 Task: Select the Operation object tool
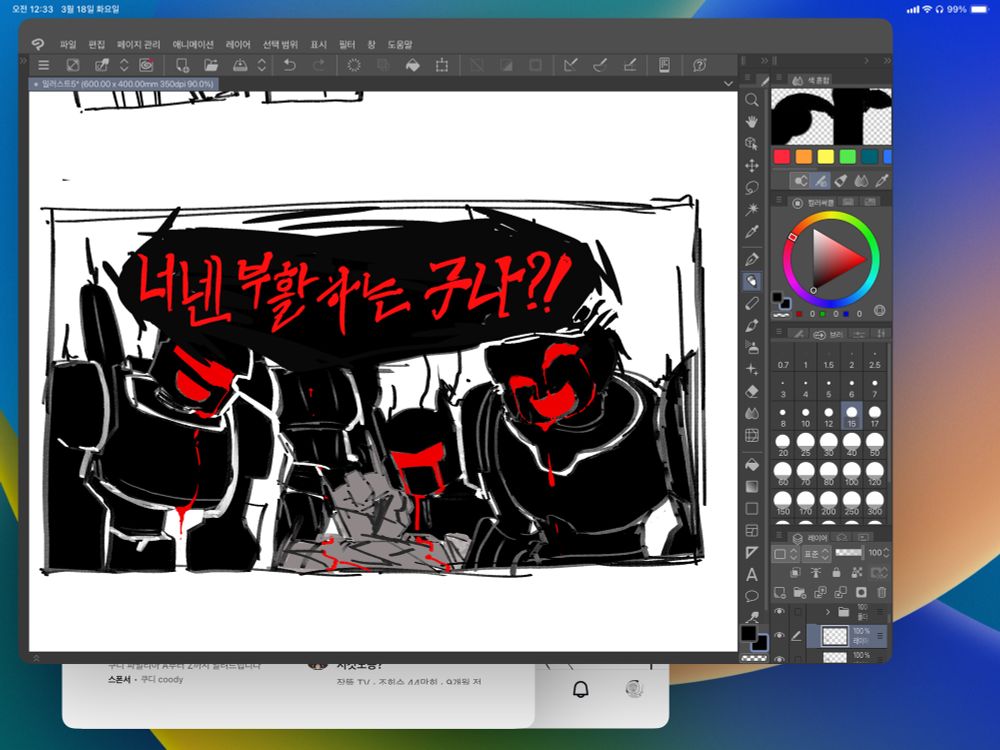752,143
